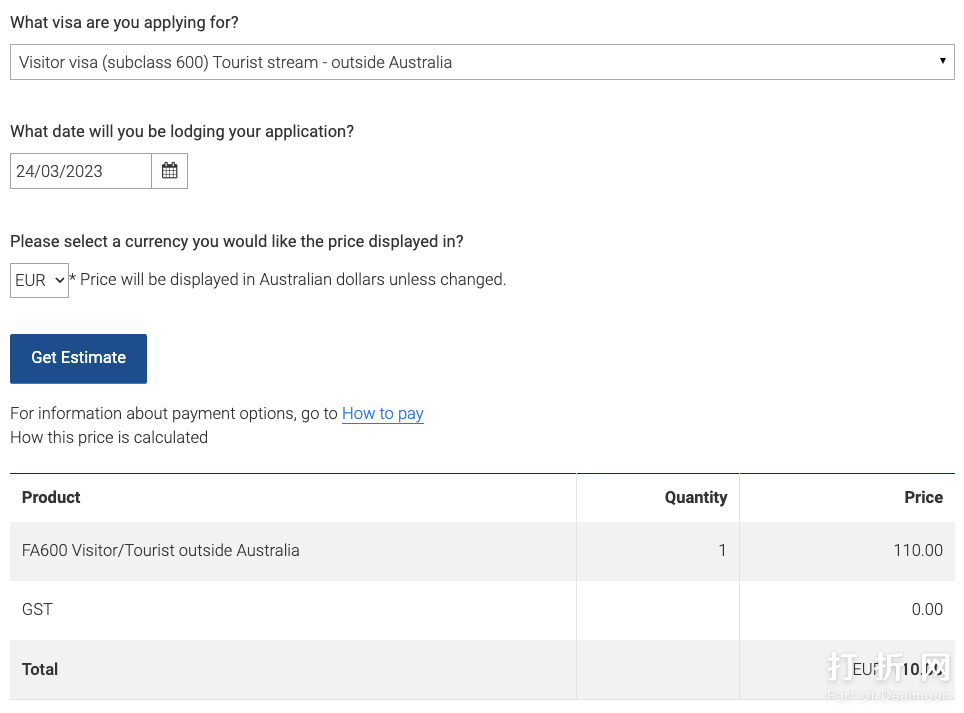Screen dimensions: 964x713
Task: Open the calendar date picker icon
Action: (x=169, y=171)
